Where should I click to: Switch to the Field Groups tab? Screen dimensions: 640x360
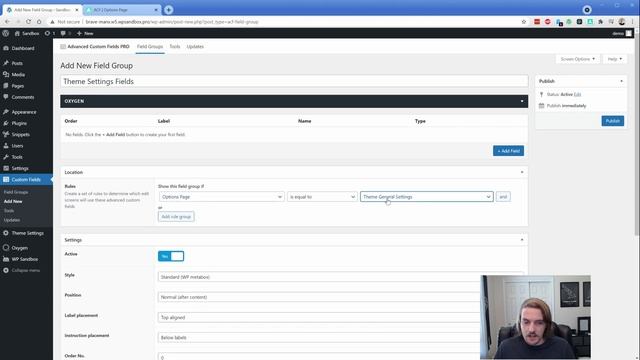(150, 47)
